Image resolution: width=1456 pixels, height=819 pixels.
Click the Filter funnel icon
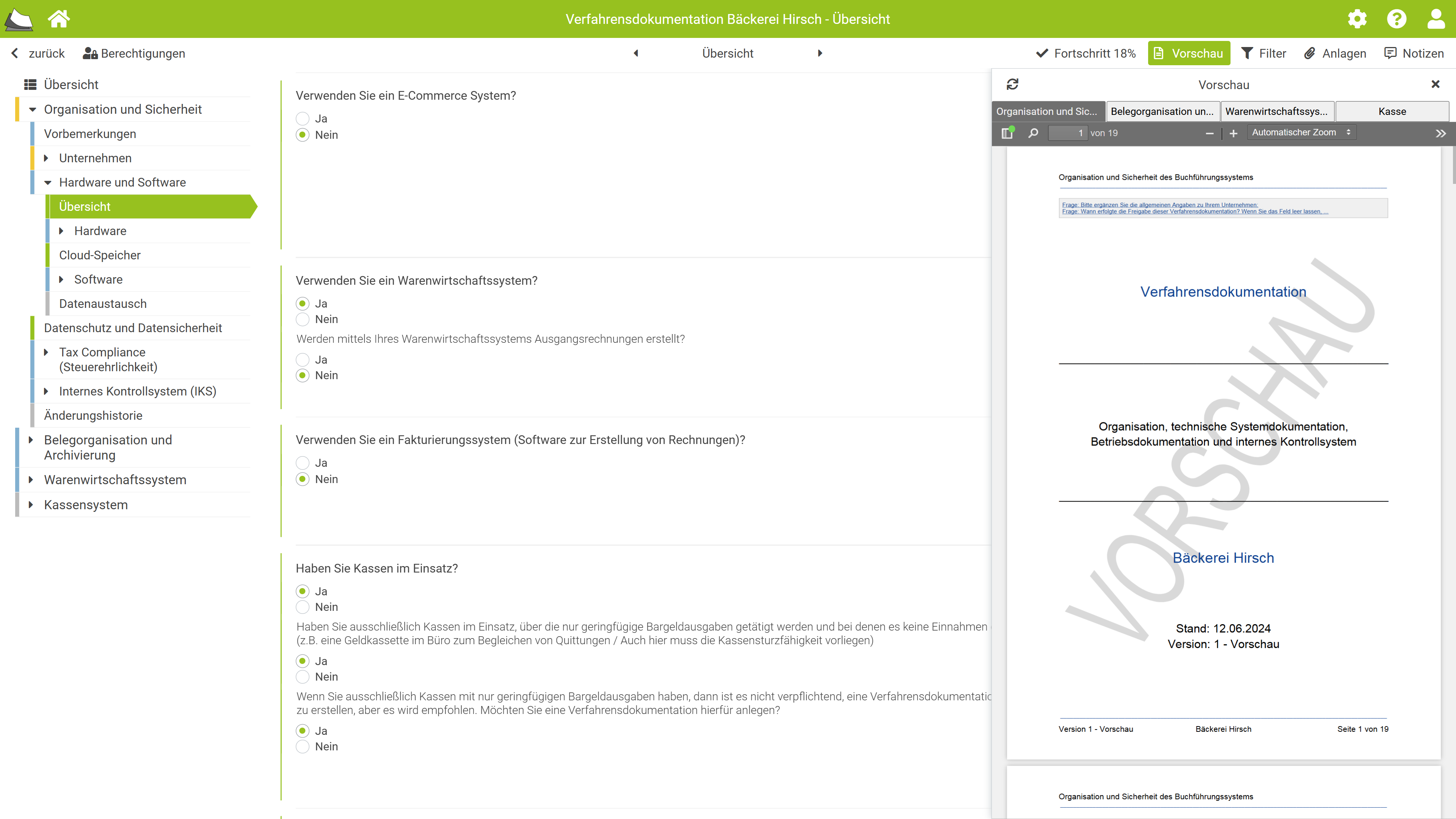click(x=1247, y=53)
